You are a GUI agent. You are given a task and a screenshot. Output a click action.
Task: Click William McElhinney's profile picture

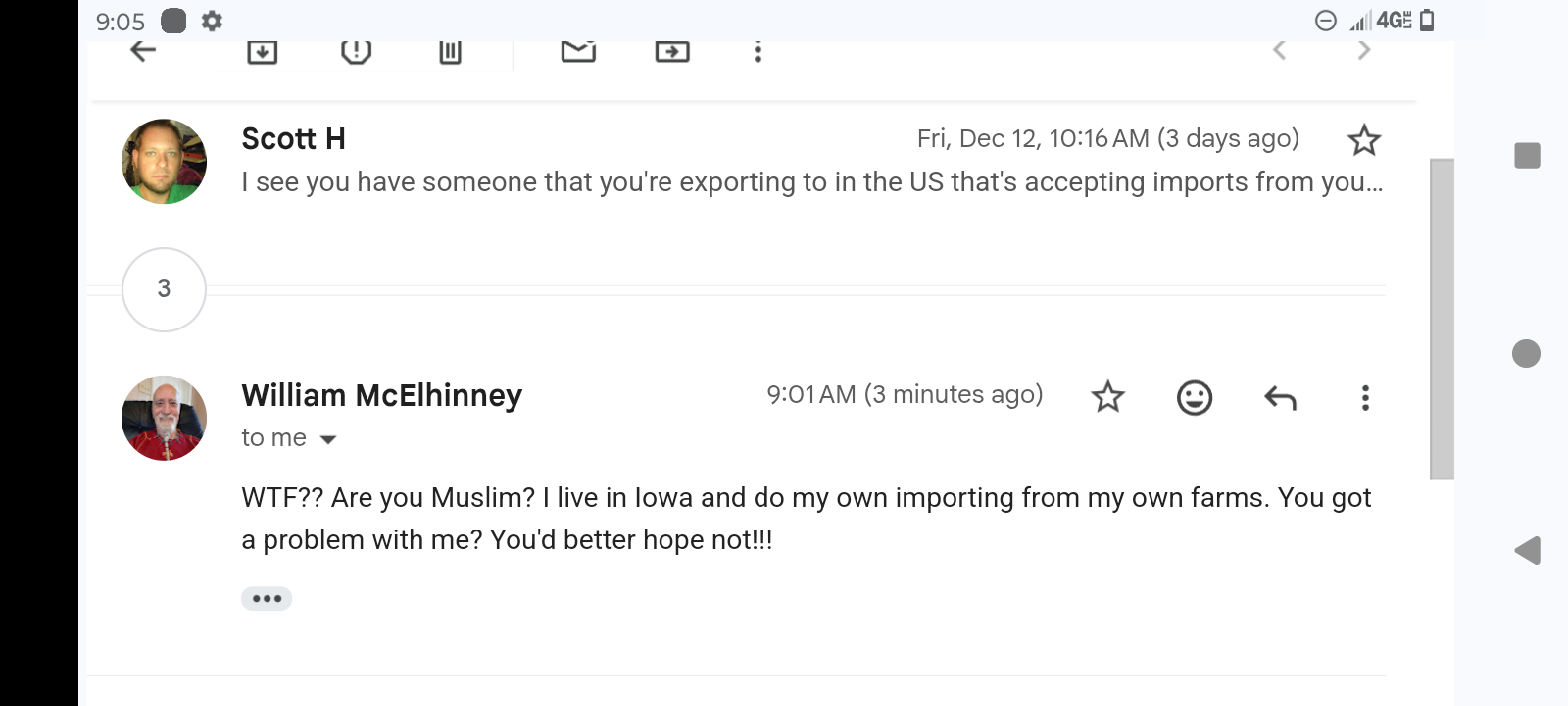coord(164,418)
